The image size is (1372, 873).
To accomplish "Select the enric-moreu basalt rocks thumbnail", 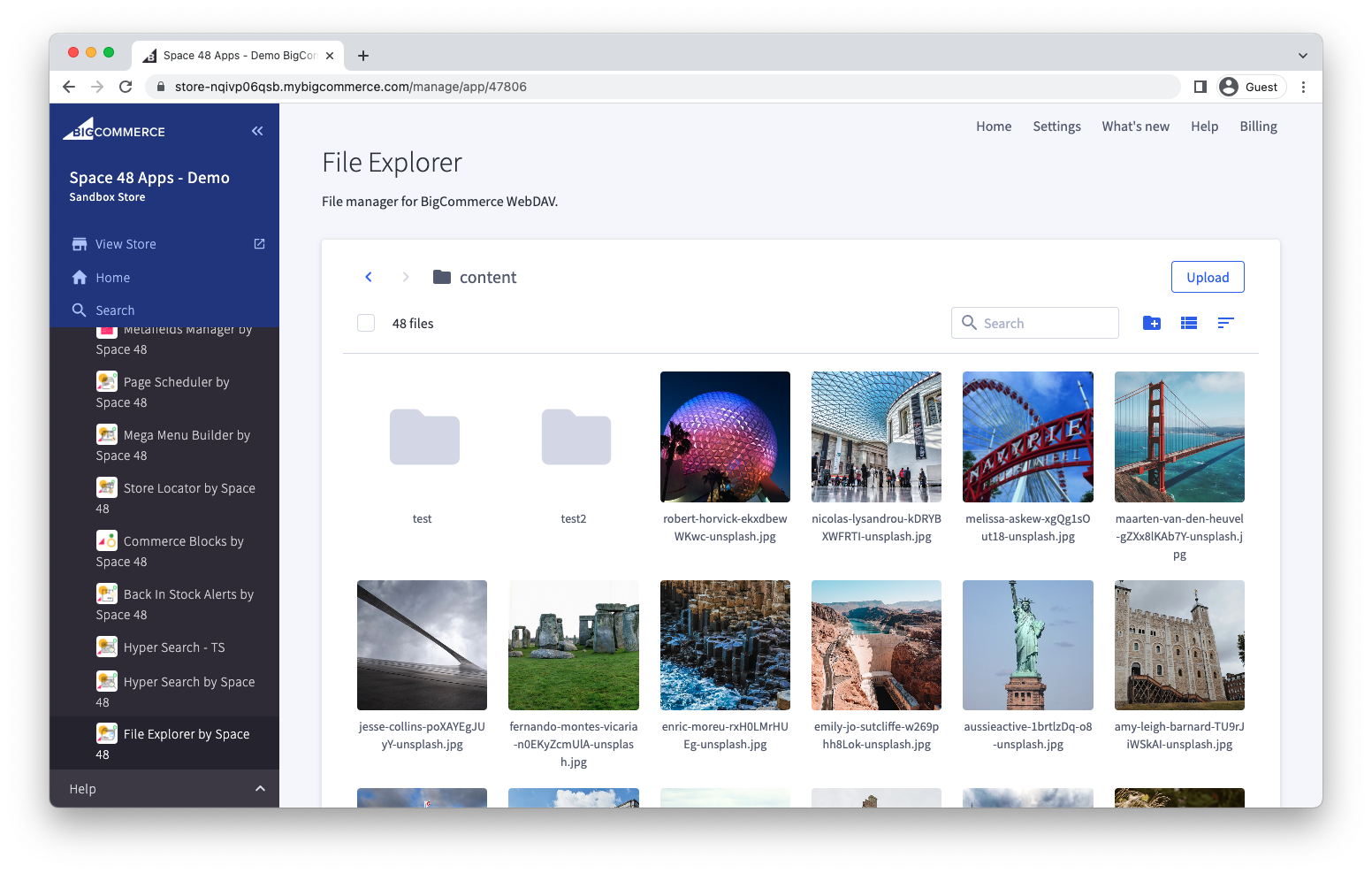I will [x=725, y=645].
